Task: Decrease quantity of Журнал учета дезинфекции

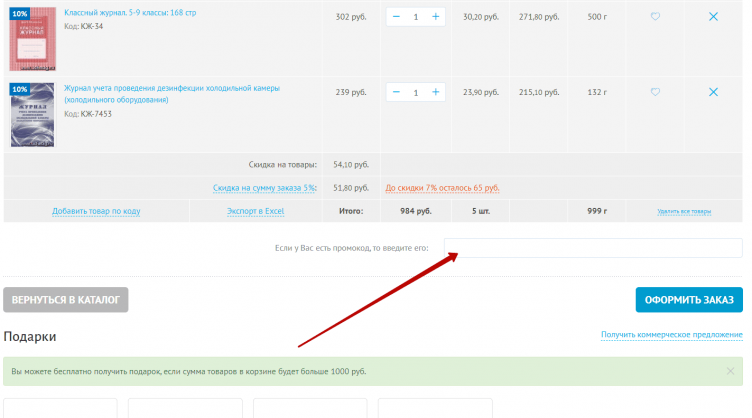Action: coord(397,92)
